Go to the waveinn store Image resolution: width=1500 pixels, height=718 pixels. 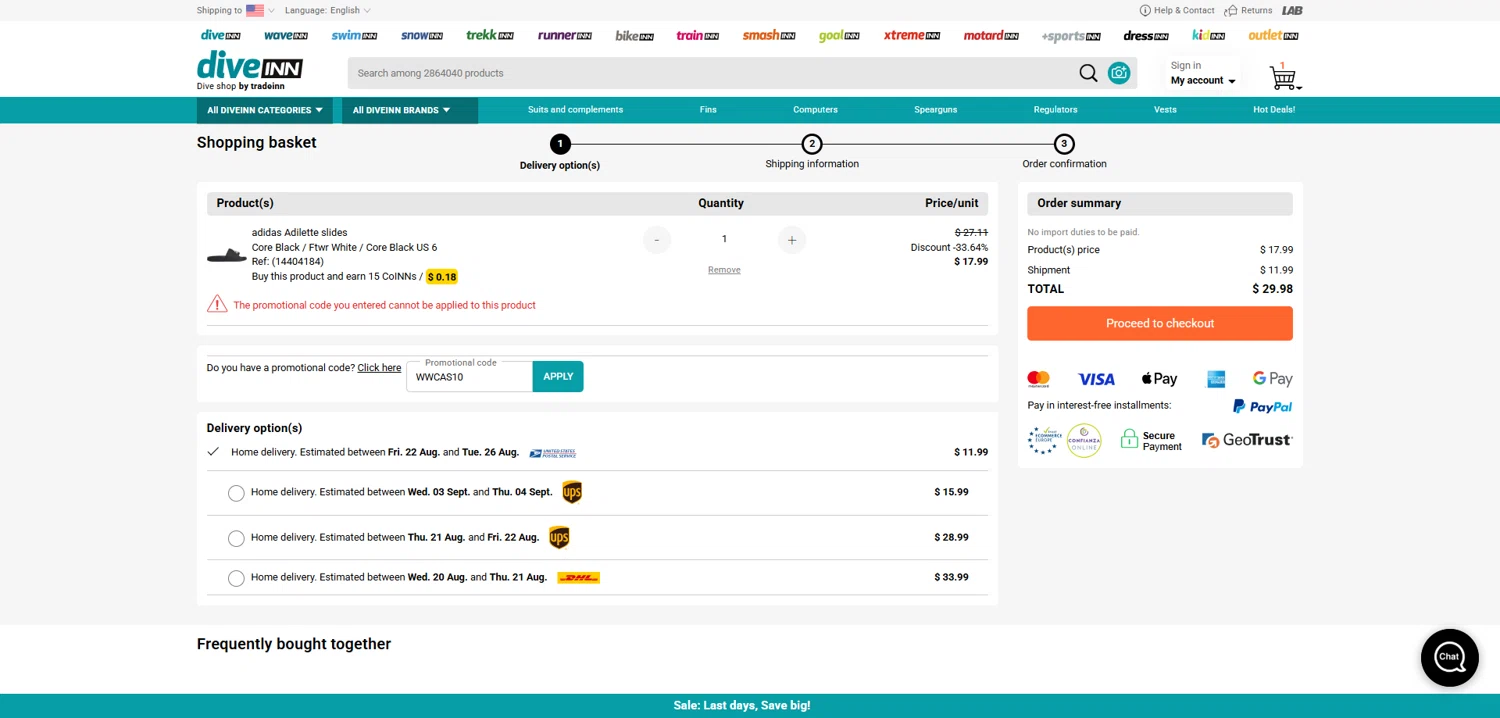pyautogui.click(x=285, y=35)
